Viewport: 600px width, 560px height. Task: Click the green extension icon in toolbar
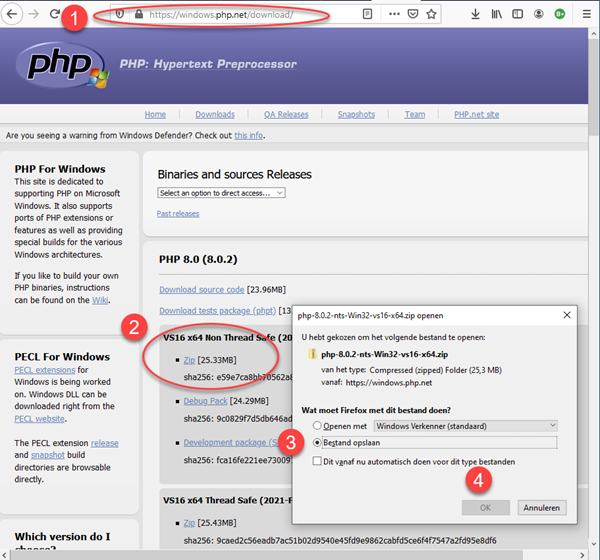coord(559,15)
